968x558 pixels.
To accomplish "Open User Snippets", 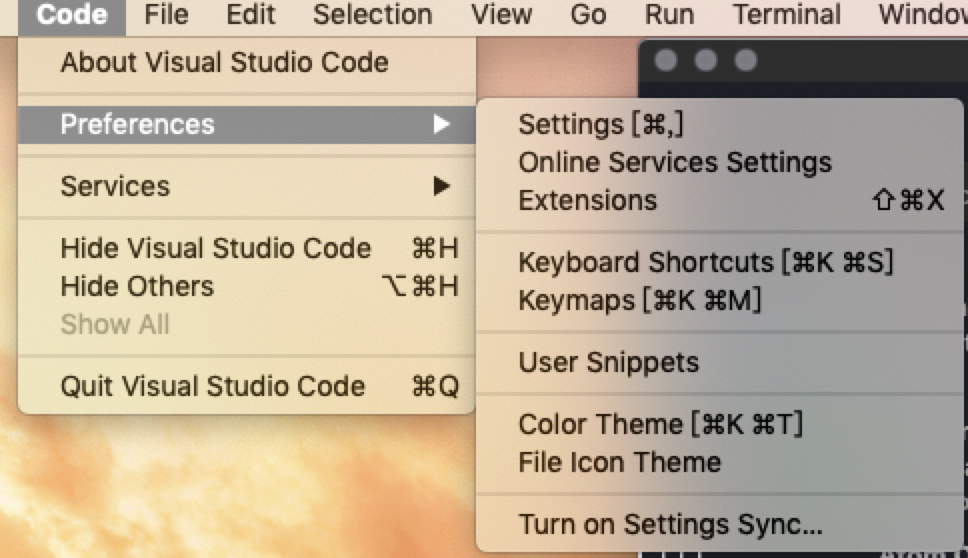I will coord(720,362).
